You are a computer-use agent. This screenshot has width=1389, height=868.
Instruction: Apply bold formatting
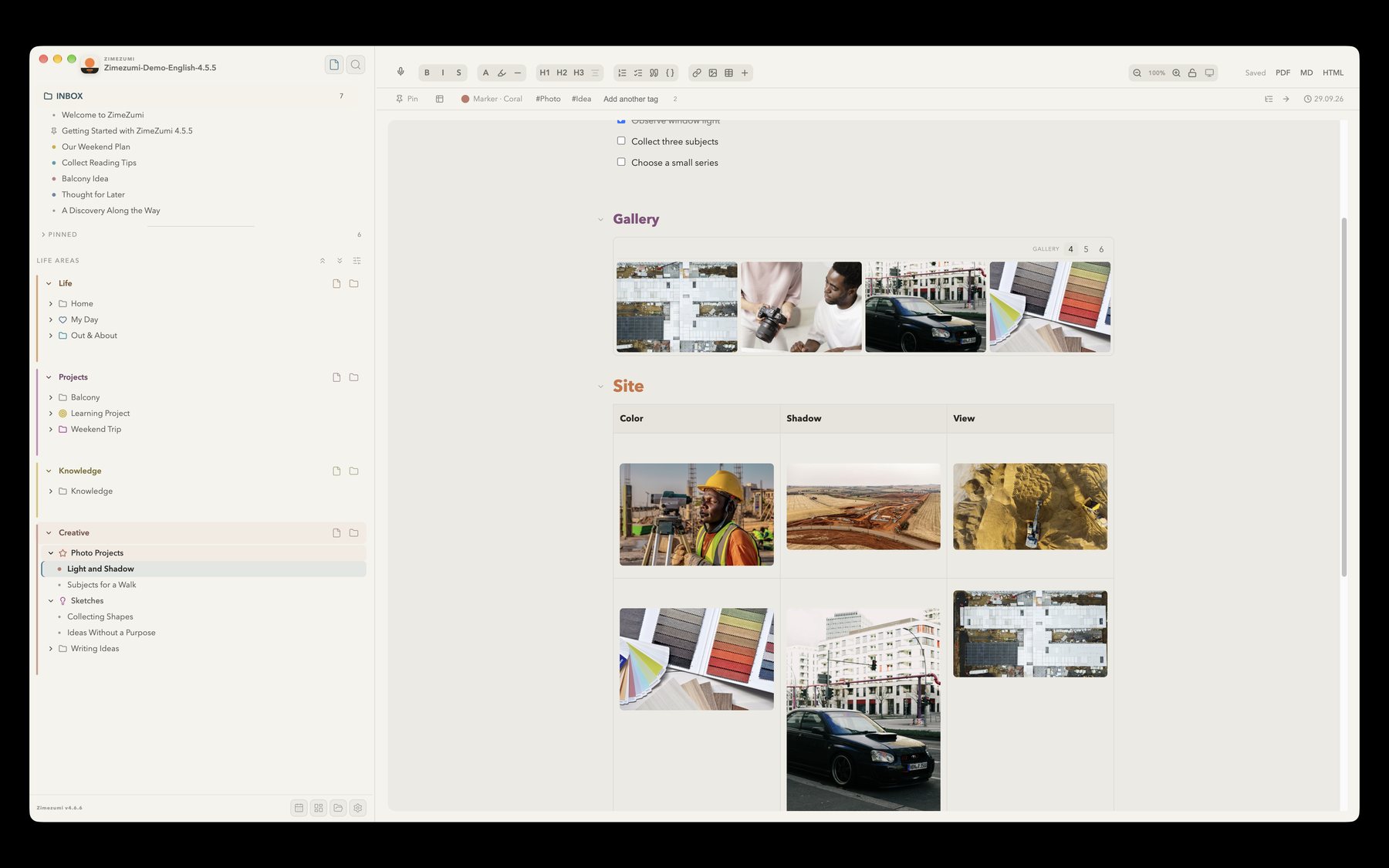pos(427,73)
